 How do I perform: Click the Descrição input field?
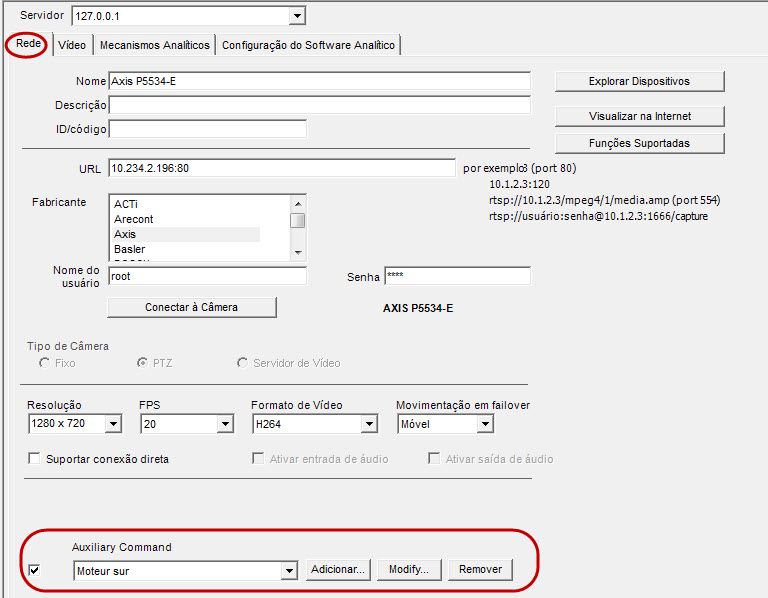point(319,105)
